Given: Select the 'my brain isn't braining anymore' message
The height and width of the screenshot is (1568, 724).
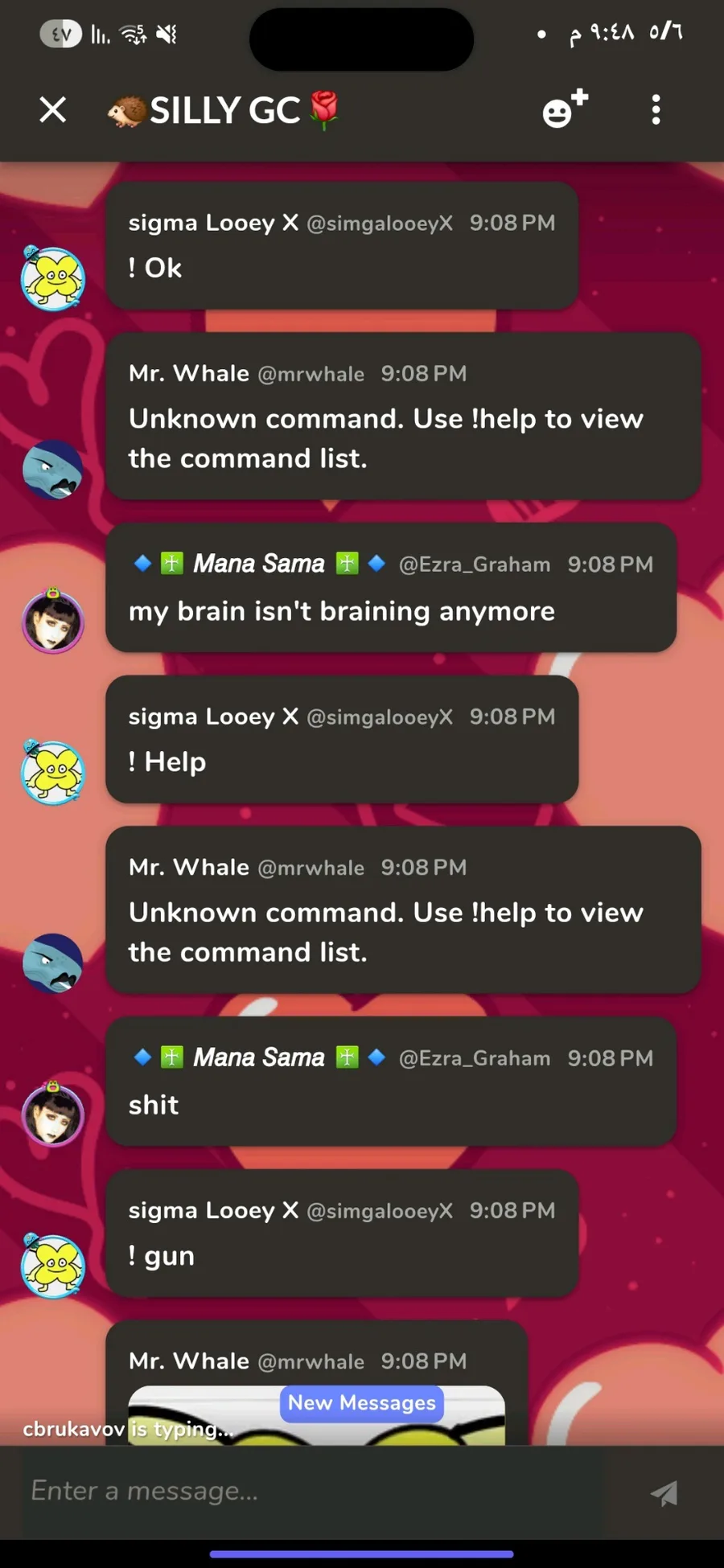Looking at the screenshot, I should click(x=342, y=611).
